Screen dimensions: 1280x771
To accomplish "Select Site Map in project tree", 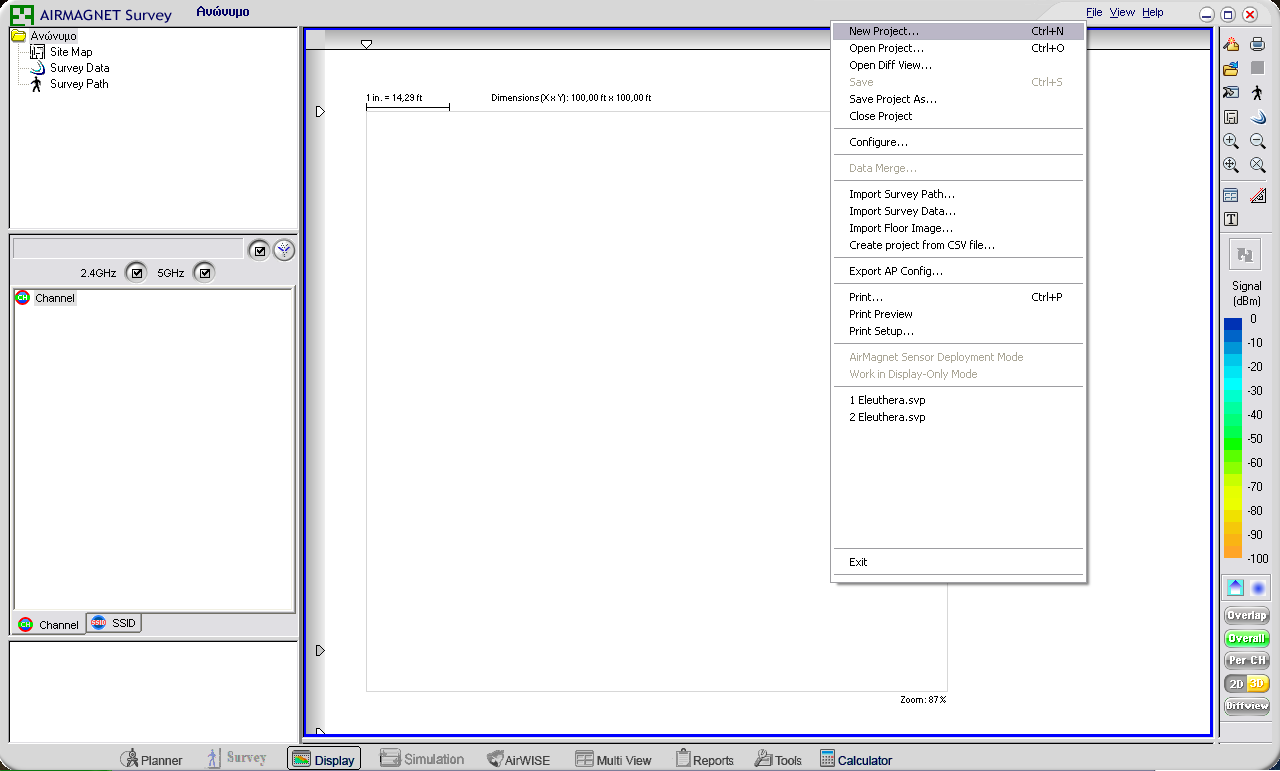I will pyautogui.click(x=71, y=52).
